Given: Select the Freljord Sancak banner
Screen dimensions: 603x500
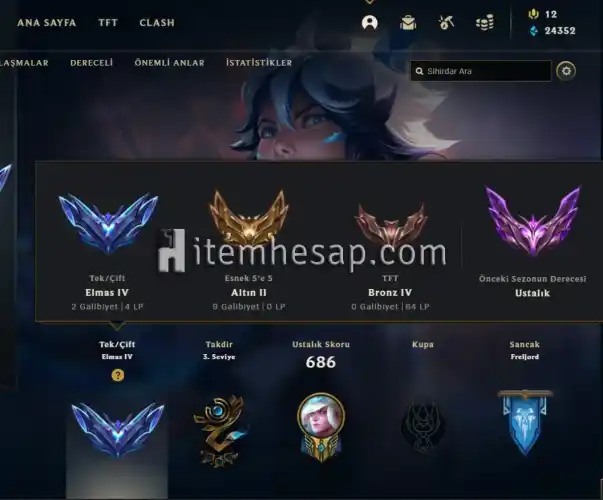Looking at the screenshot, I should pyautogui.click(x=525, y=422).
